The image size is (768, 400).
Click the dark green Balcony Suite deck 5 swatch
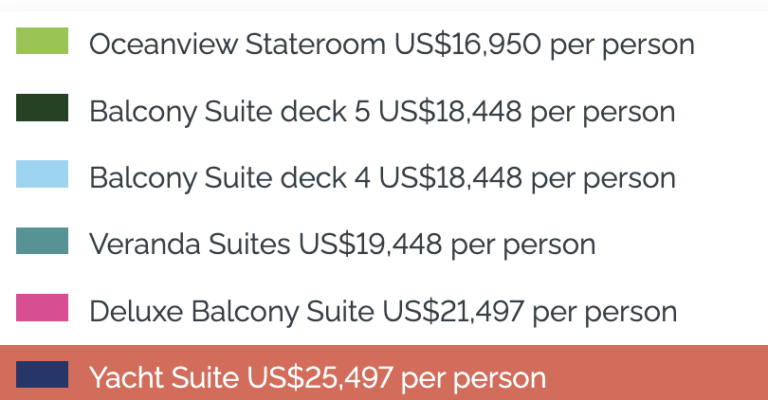coord(42,108)
